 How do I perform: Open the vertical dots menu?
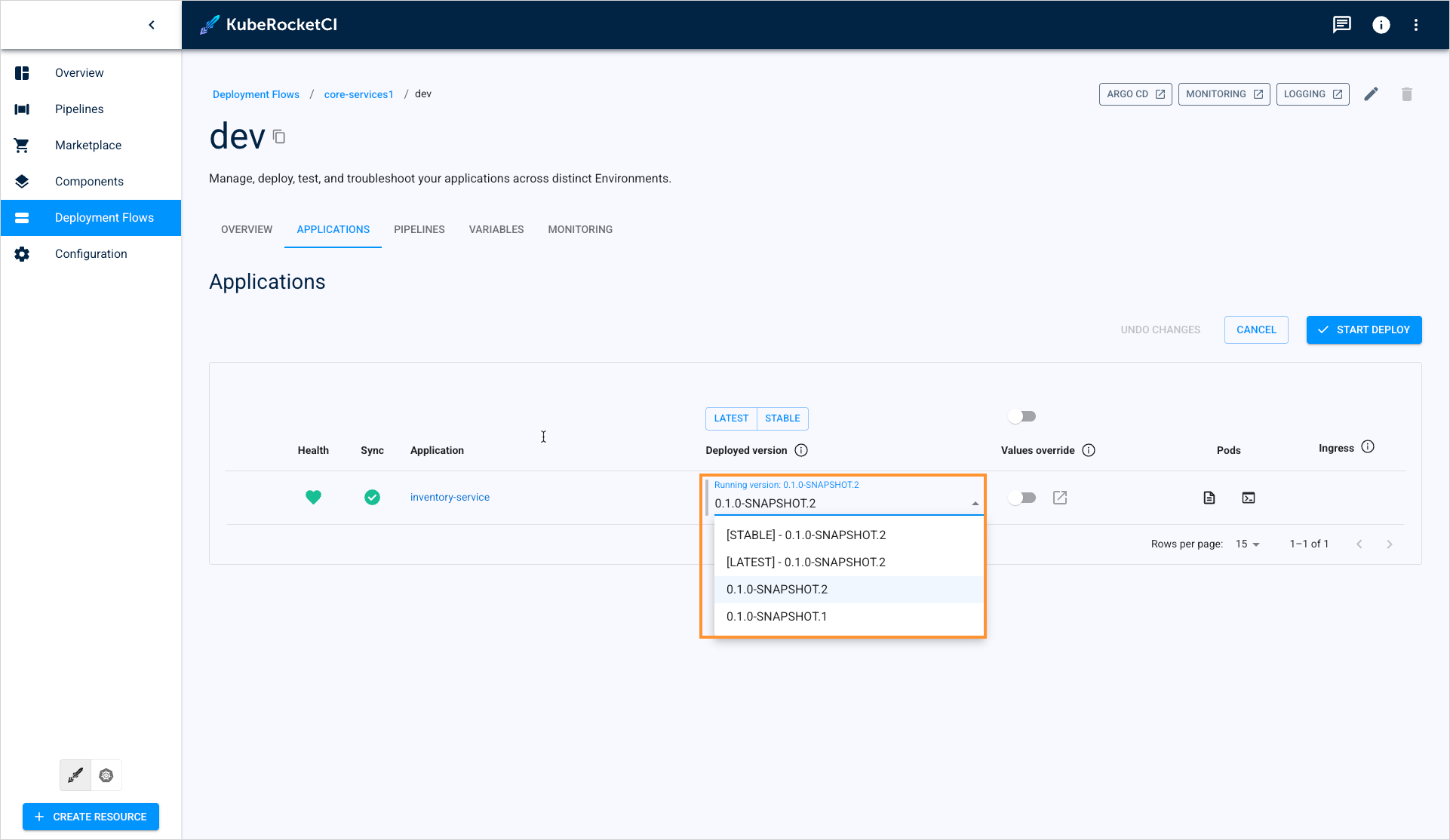point(1416,25)
